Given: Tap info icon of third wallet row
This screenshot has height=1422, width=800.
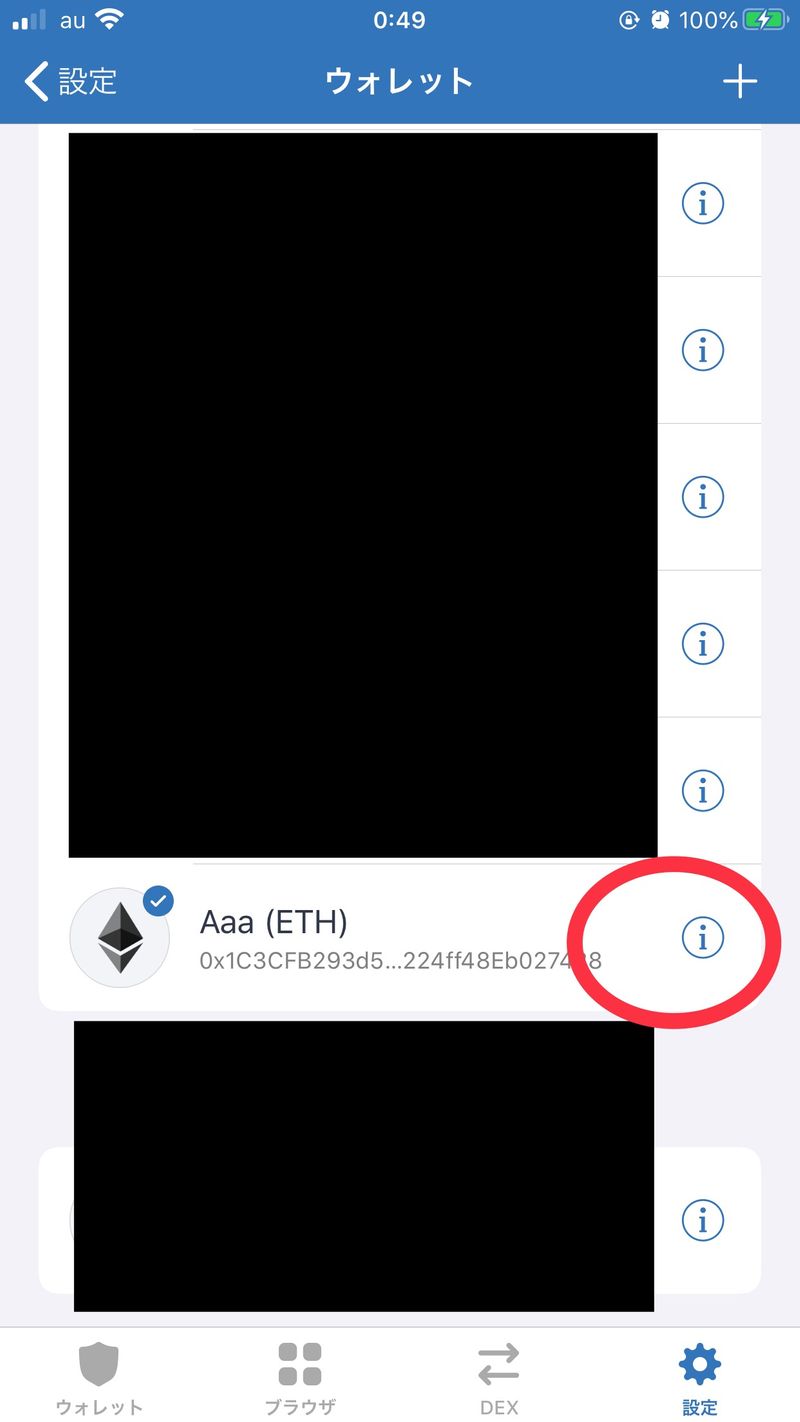Looking at the screenshot, I should coord(702,497).
